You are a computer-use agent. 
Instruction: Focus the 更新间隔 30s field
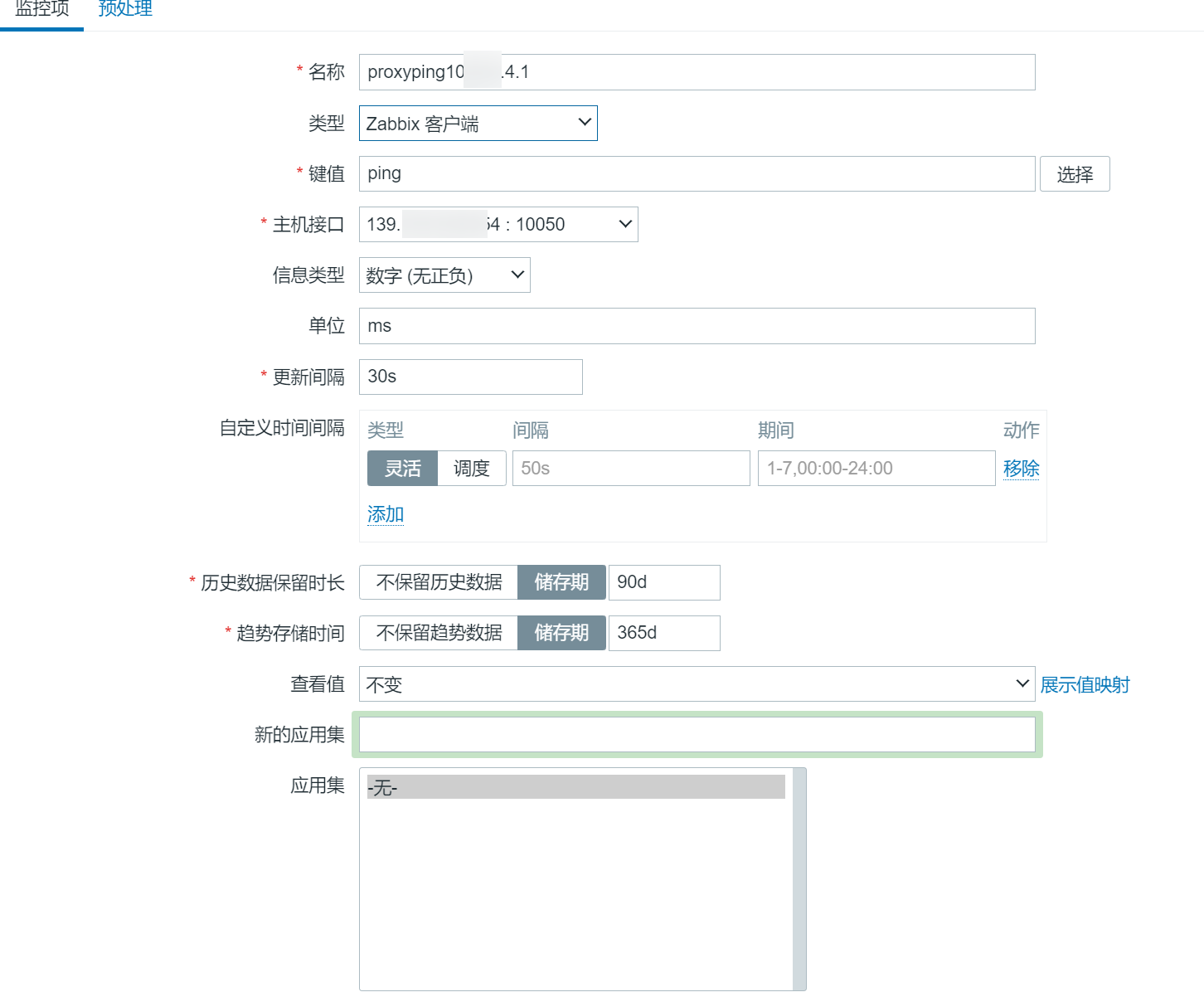point(470,377)
